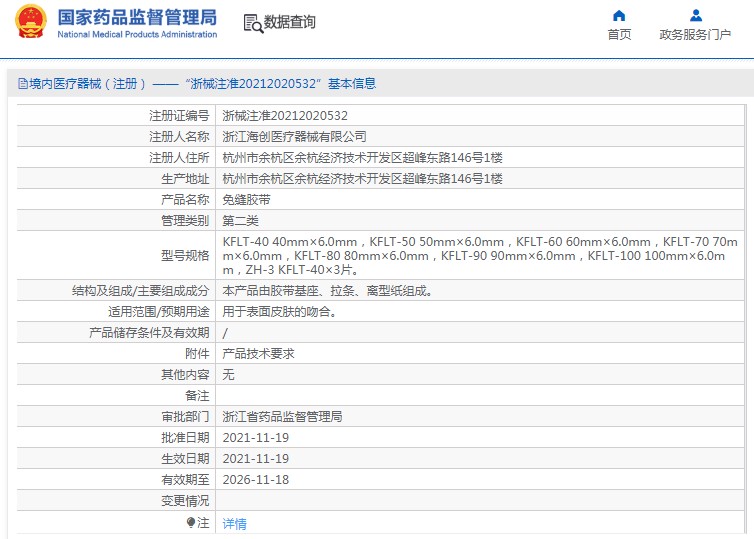Click the document icon before 境内医疗器械
Viewport: 754px width, 539px height.
[23, 84]
